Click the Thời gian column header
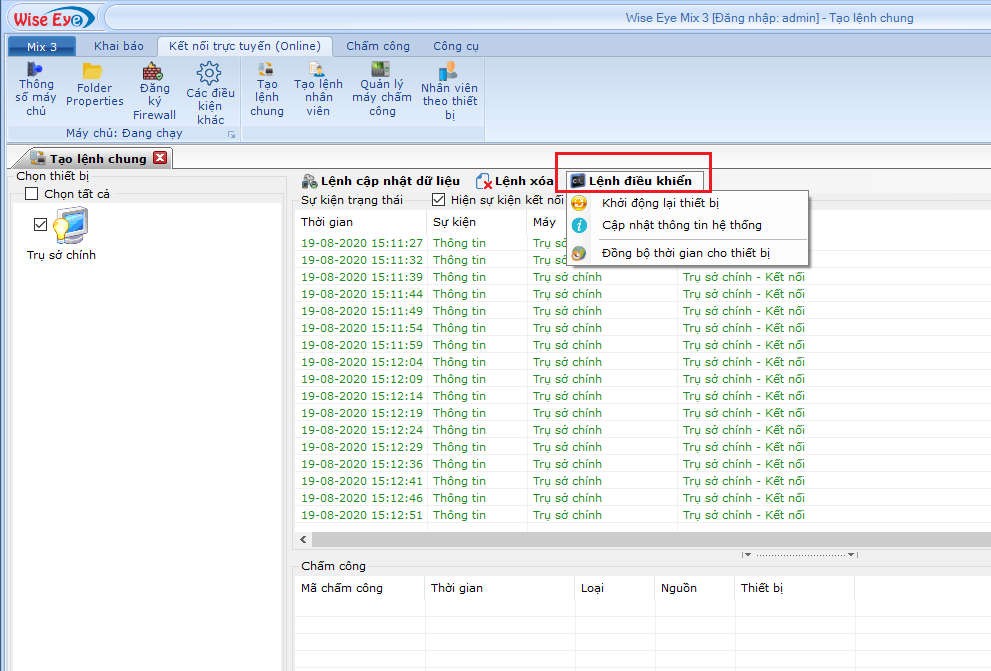The height and width of the screenshot is (671, 991). coord(327,222)
